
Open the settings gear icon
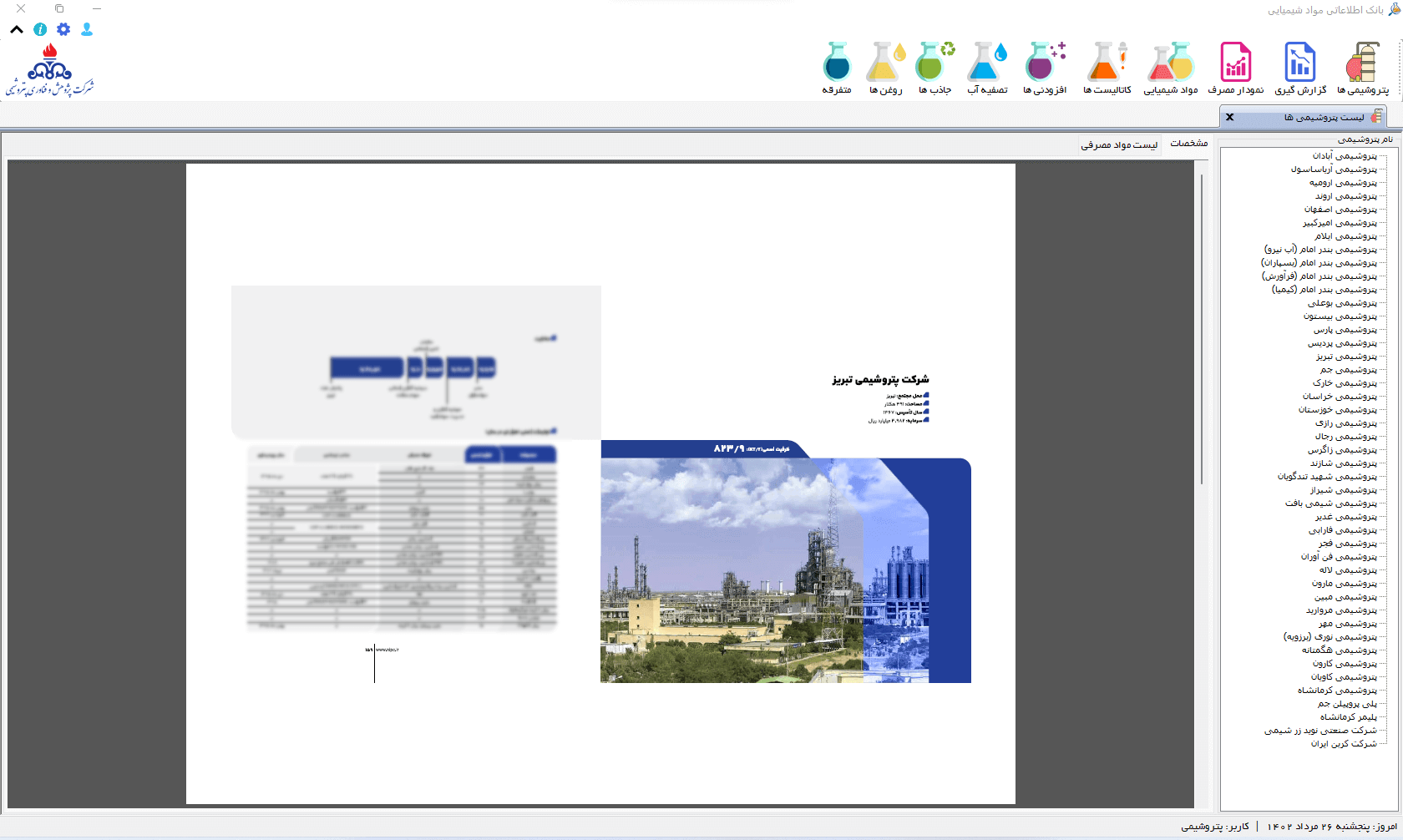coord(63,29)
